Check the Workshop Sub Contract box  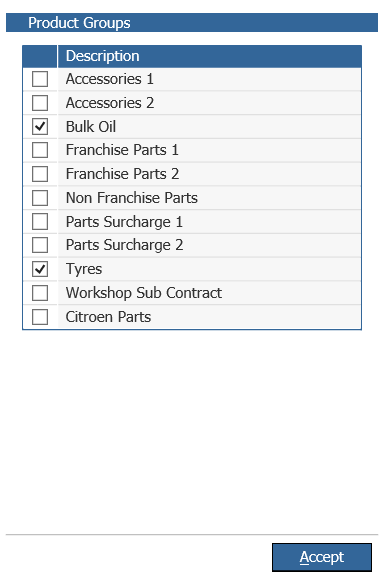click(x=40, y=293)
